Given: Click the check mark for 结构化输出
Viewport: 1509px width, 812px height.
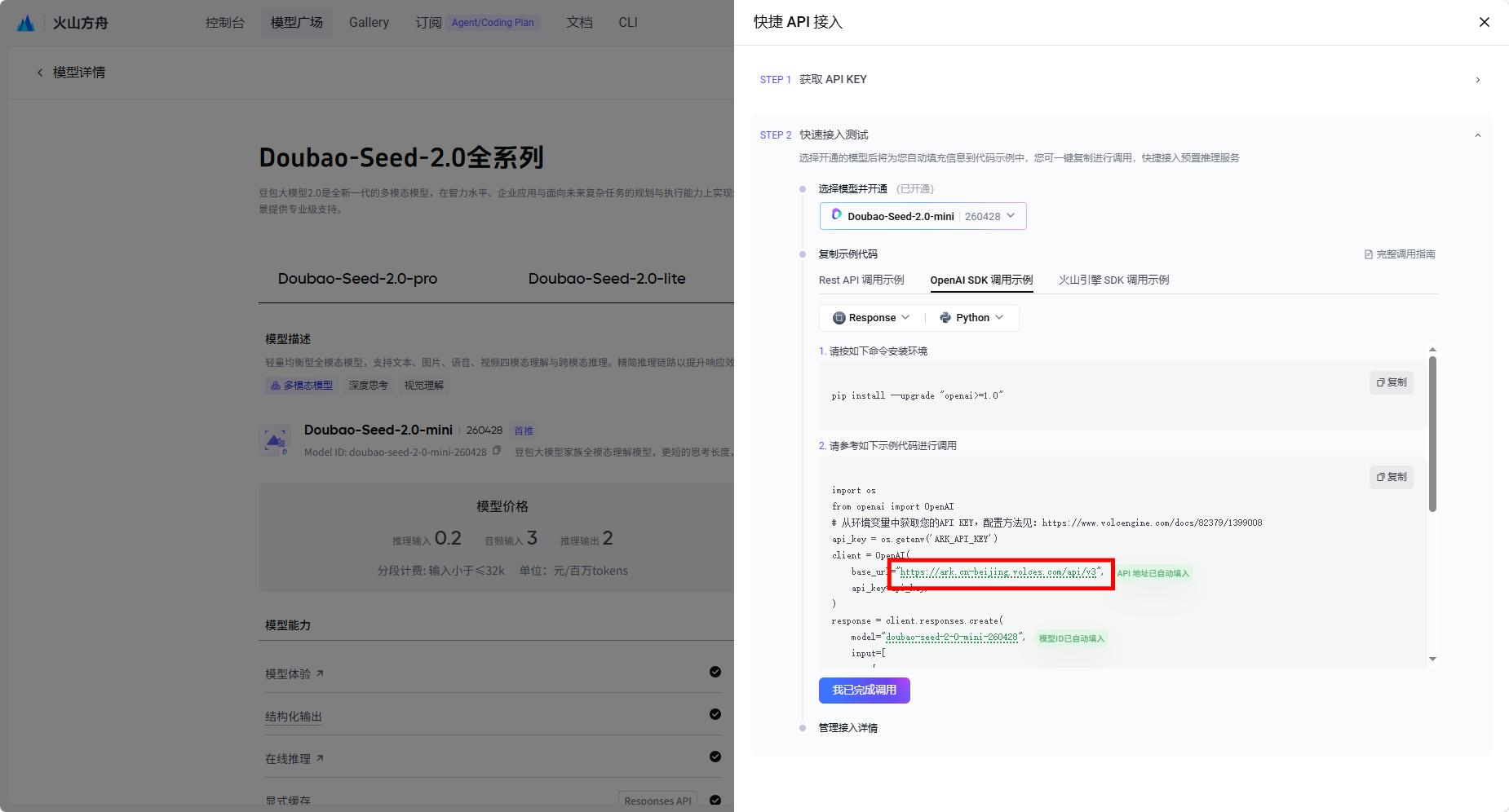Looking at the screenshot, I should coord(715,714).
